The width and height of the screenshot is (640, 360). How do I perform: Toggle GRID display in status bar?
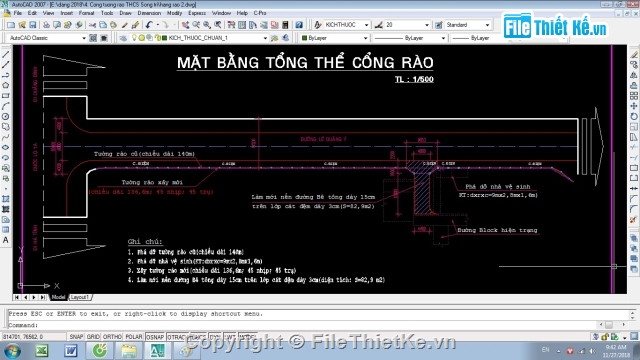click(x=93, y=337)
